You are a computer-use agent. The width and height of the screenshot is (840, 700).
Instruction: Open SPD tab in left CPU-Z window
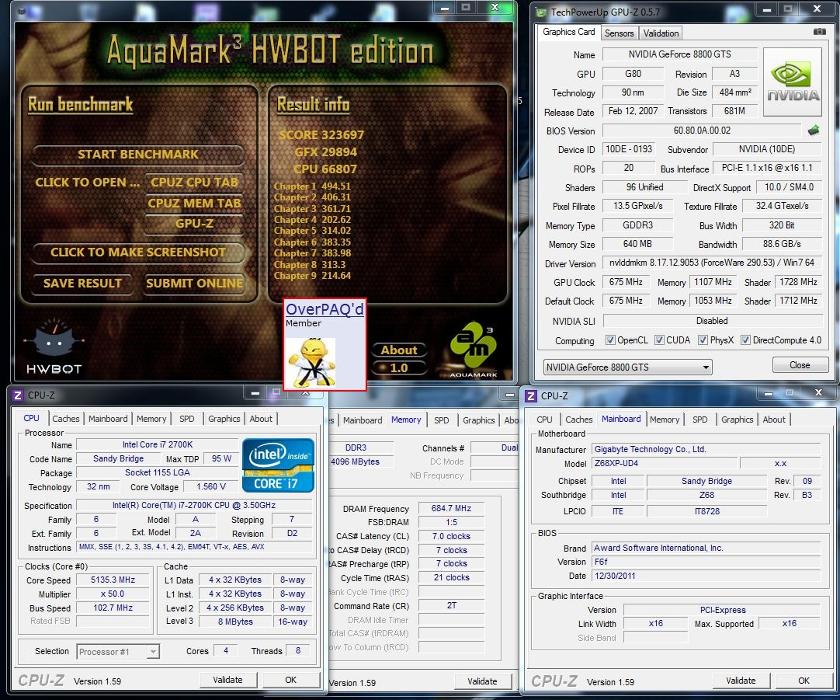tap(186, 419)
